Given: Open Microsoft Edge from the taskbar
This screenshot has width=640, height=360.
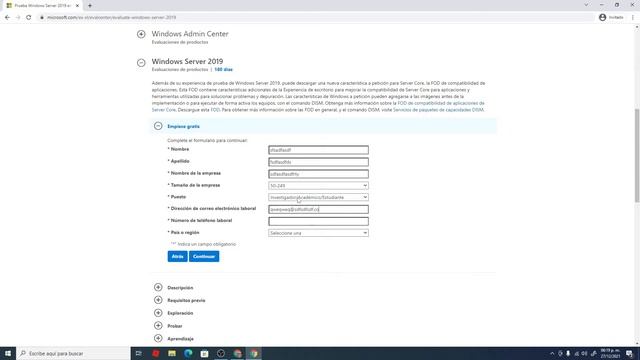Looking at the screenshot, I should (x=188, y=353).
